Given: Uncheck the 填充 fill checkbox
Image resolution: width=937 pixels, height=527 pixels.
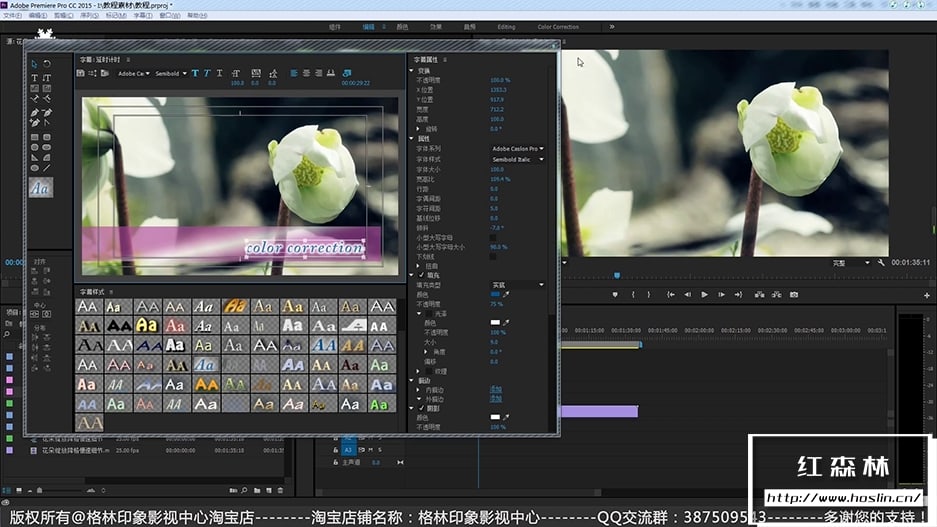Looking at the screenshot, I should (421, 275).
